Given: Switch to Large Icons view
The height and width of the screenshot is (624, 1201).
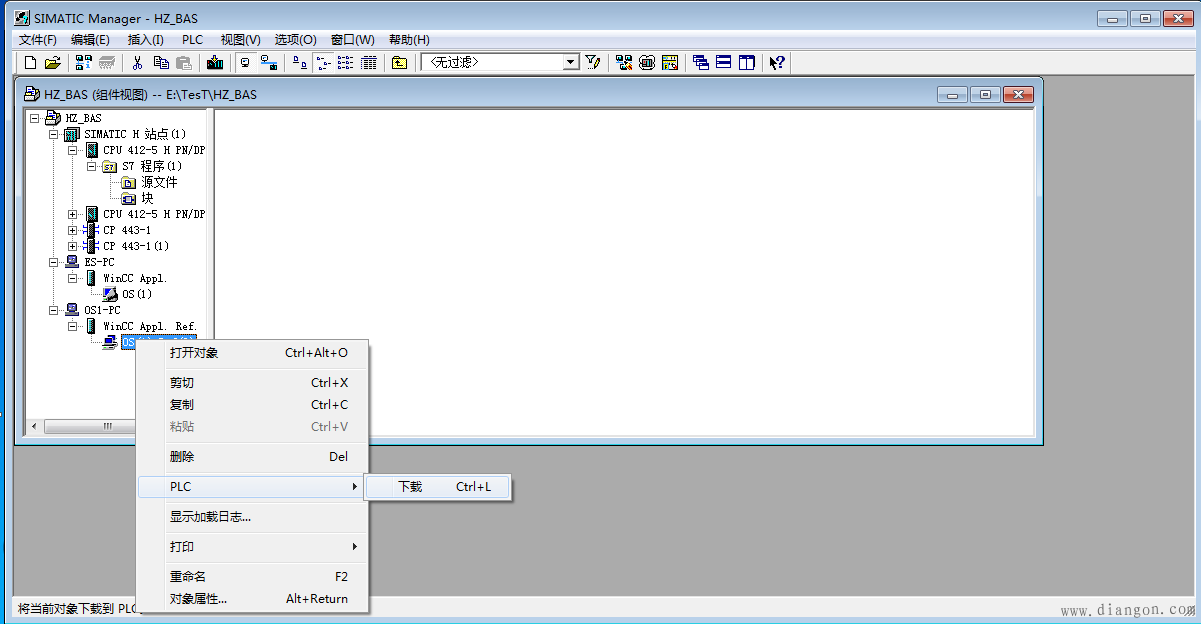Looking at the screenshot, I should 300,62.
